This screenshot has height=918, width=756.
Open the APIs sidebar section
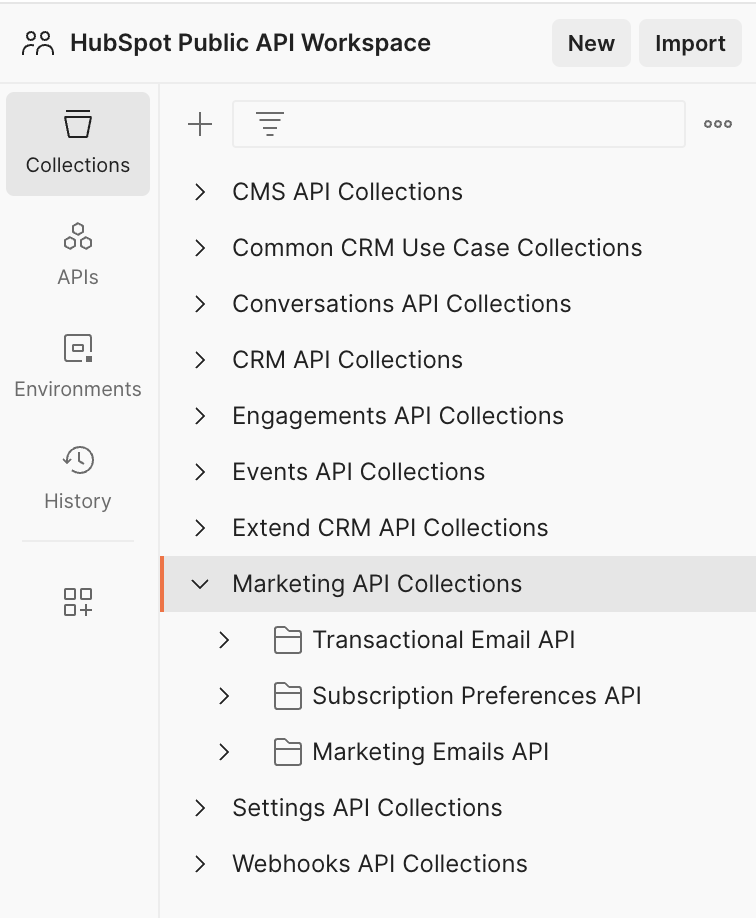(78, 255)
